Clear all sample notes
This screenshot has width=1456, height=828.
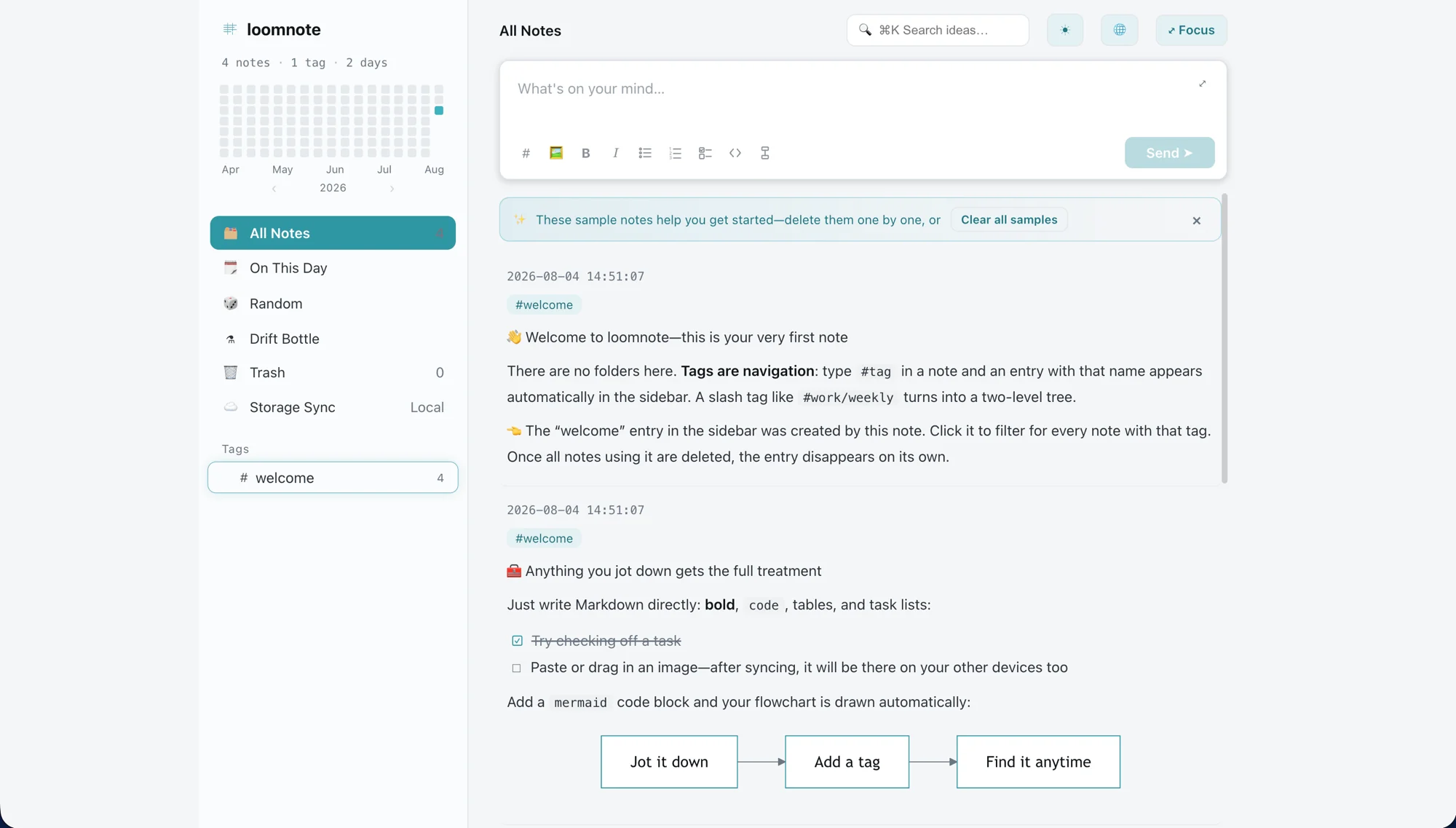click(1009, 220)
